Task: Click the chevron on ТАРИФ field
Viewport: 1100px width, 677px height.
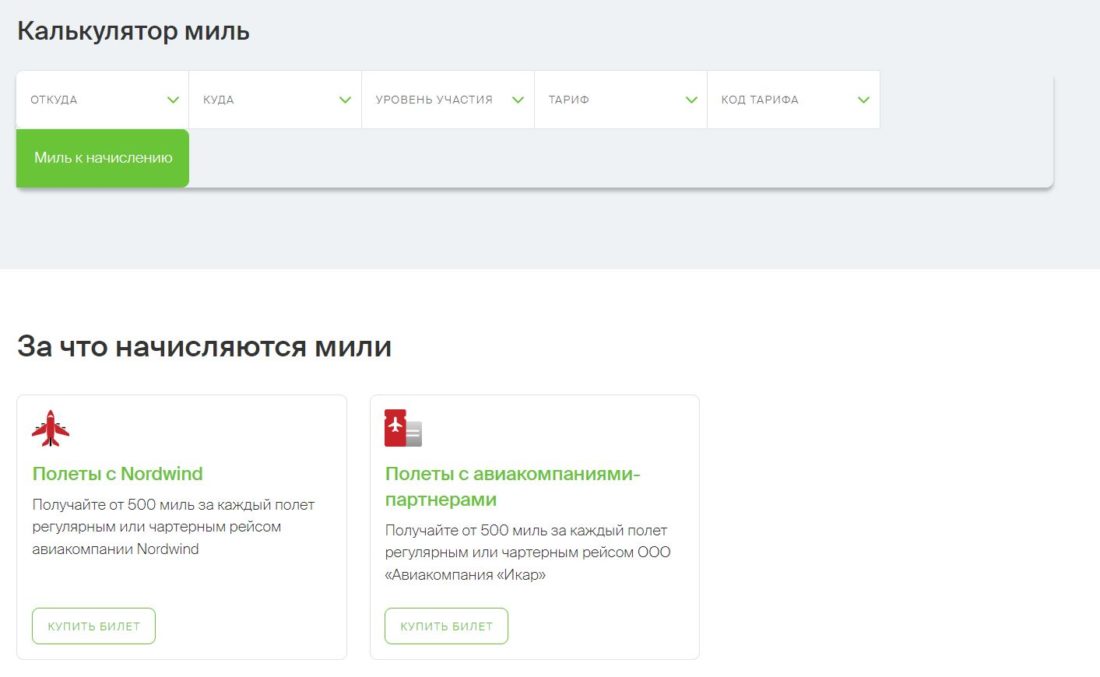Action: [690, 99]
